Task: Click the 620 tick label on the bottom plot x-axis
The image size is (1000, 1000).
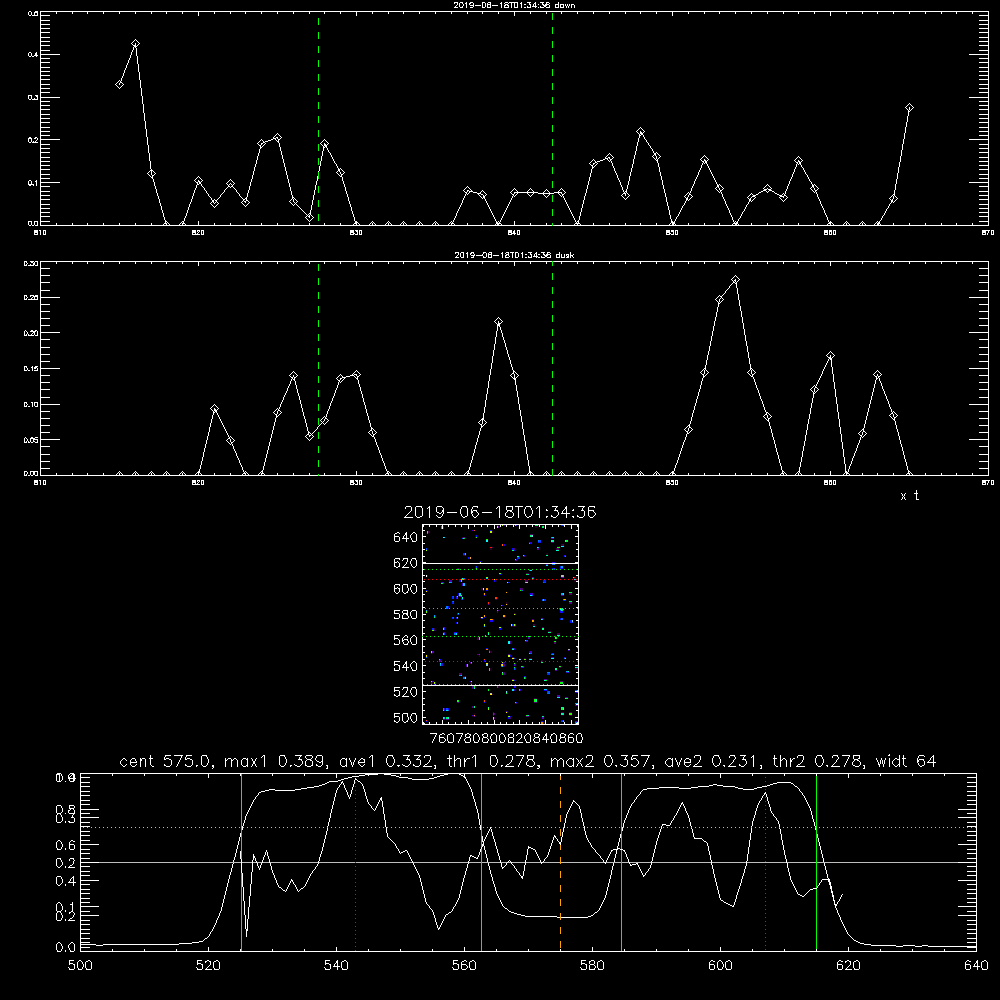Action: click(848, 966)
